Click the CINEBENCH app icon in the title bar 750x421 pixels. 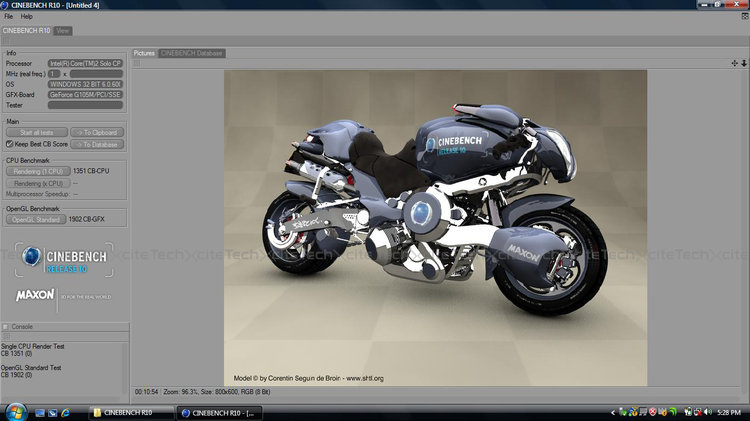[4, 5]
